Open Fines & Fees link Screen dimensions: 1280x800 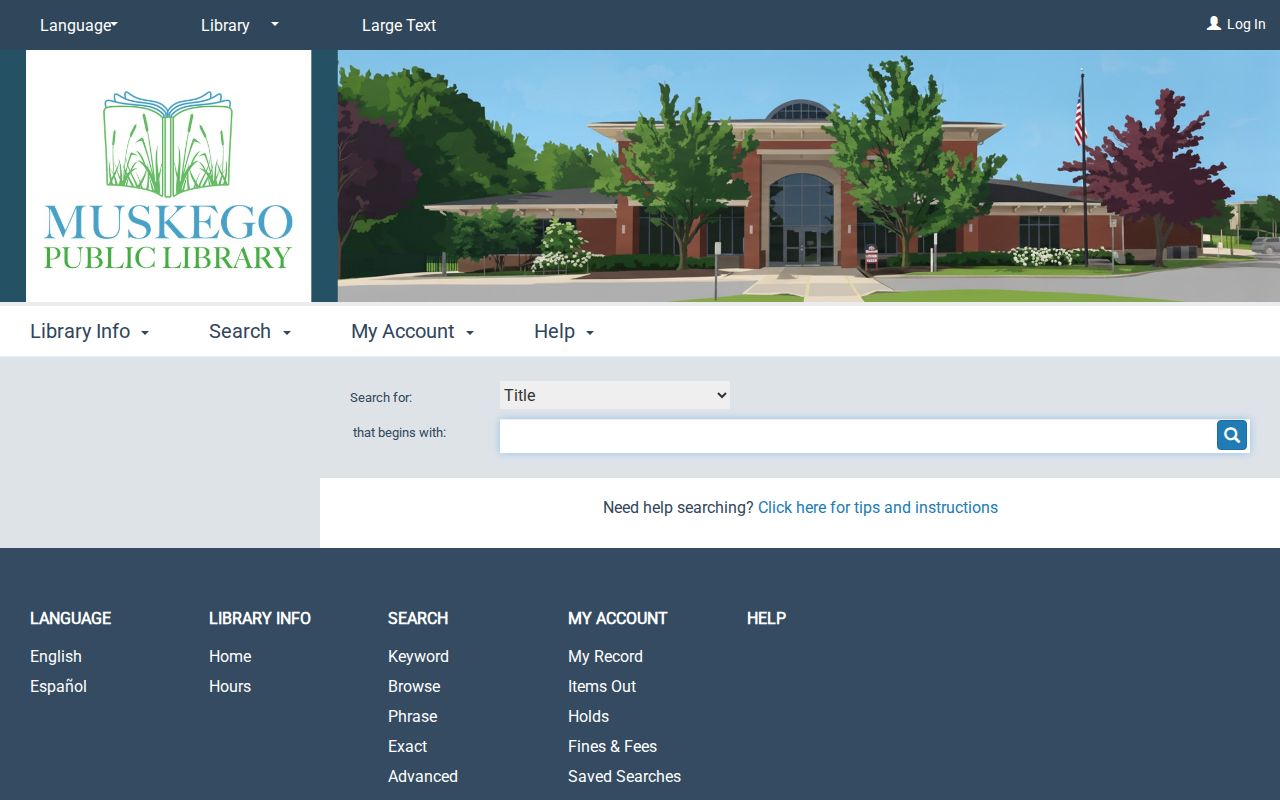tap(612, 746)
